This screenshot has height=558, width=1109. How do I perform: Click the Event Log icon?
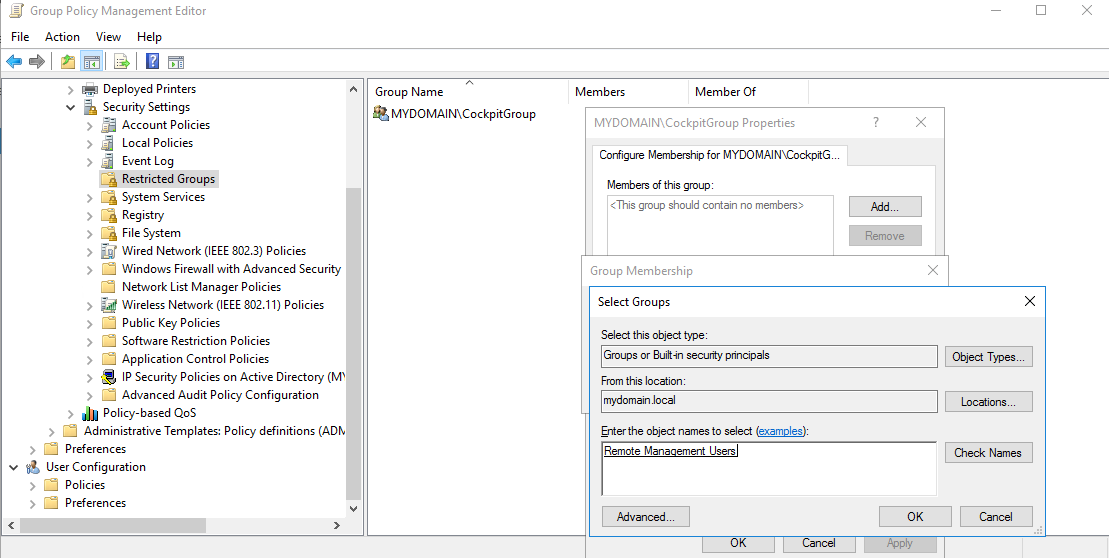(108, 161)
